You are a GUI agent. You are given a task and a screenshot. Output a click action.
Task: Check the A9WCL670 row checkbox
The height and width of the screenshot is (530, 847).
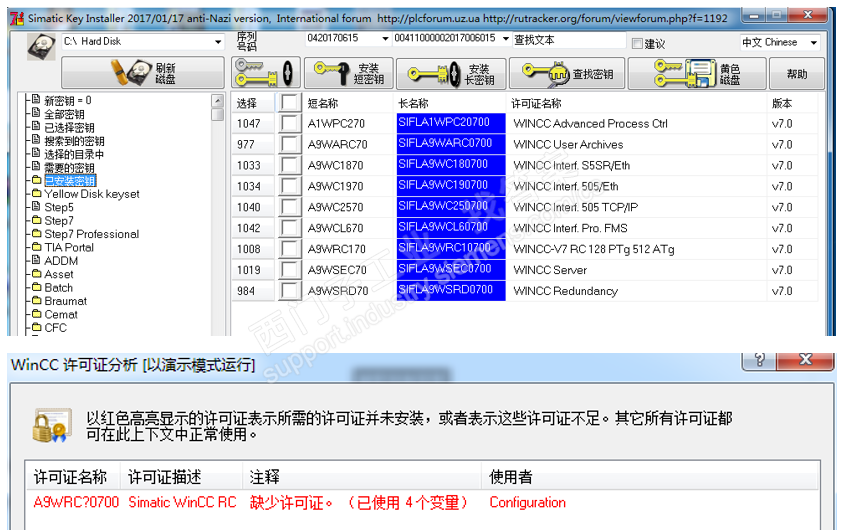click(290, 228)
